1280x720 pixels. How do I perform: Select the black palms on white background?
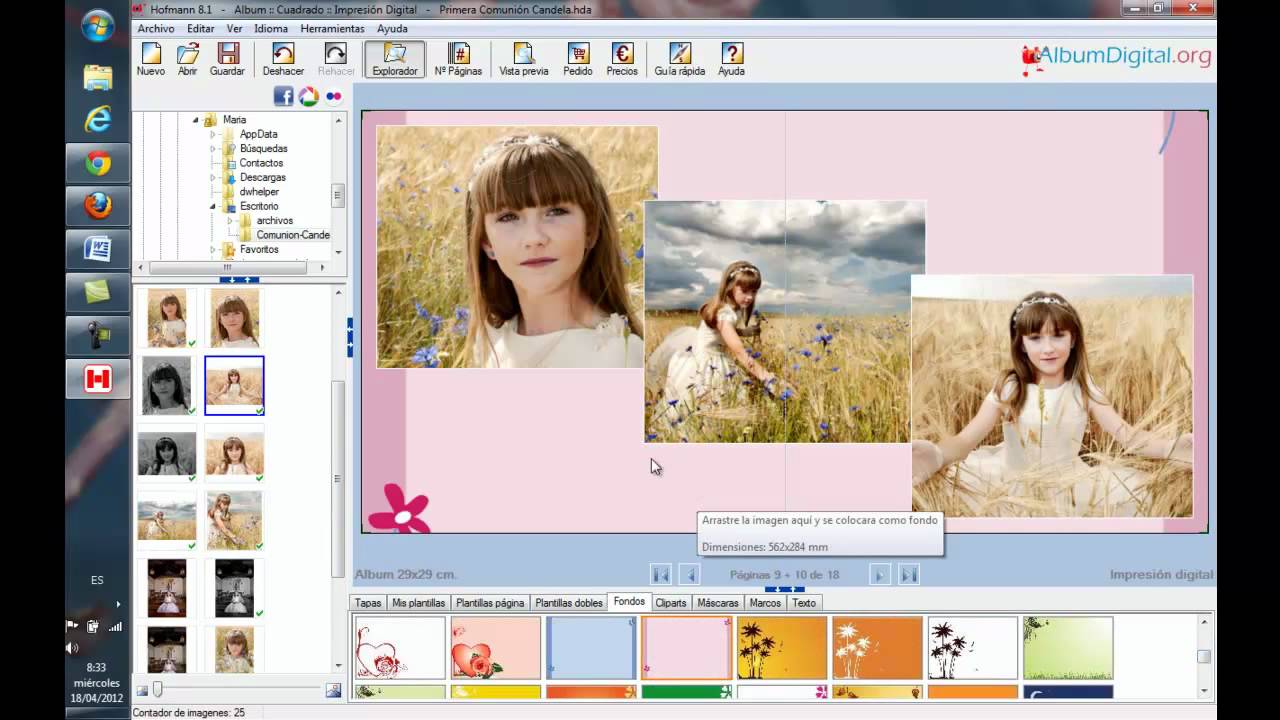973,648
